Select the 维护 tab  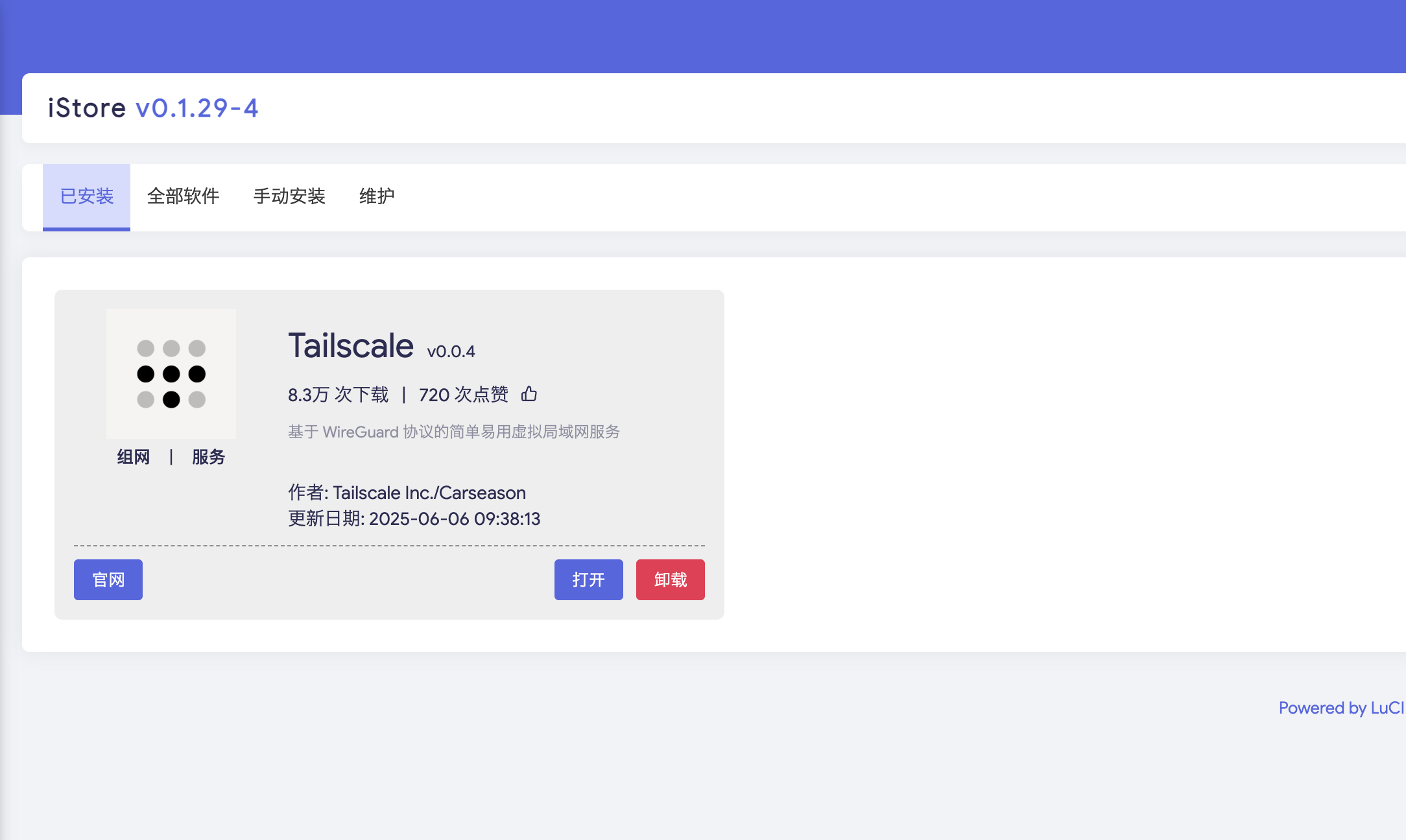coord(377,196)
